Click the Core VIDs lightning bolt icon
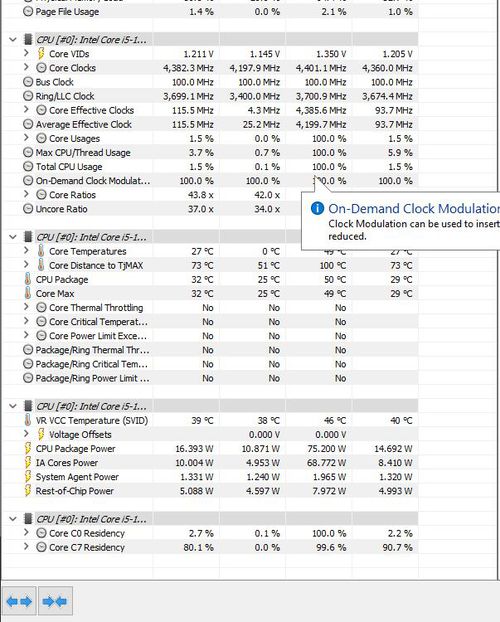Viewport: 500px width, 622px height. click(x=41, y=54)
